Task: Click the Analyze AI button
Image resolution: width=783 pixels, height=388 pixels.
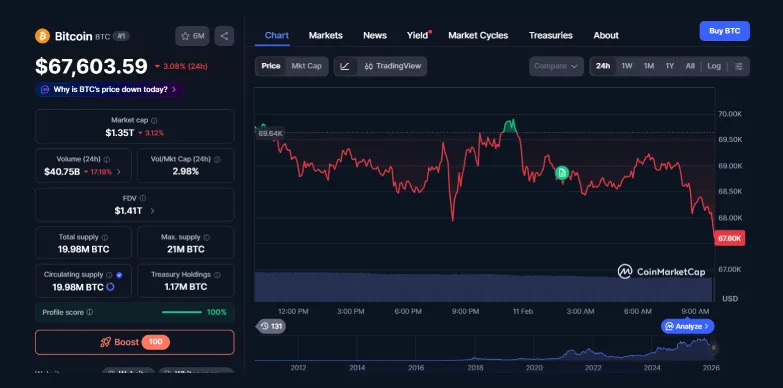Action: click(x=688, y=327)
